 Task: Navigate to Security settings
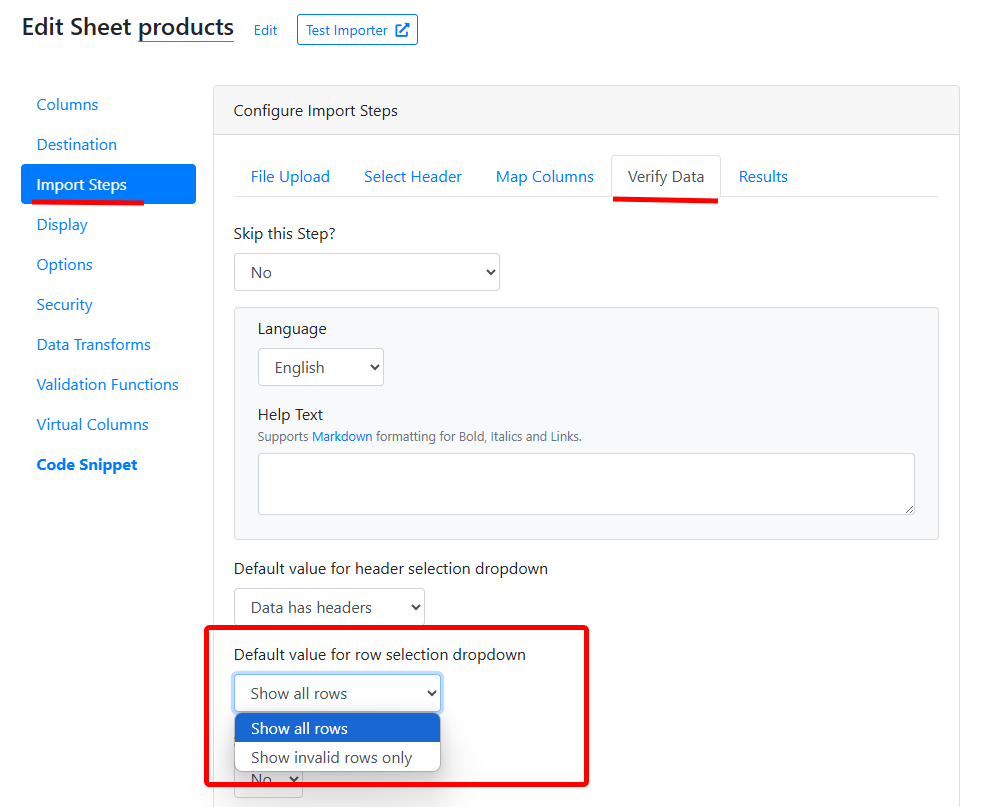[65, 305]
